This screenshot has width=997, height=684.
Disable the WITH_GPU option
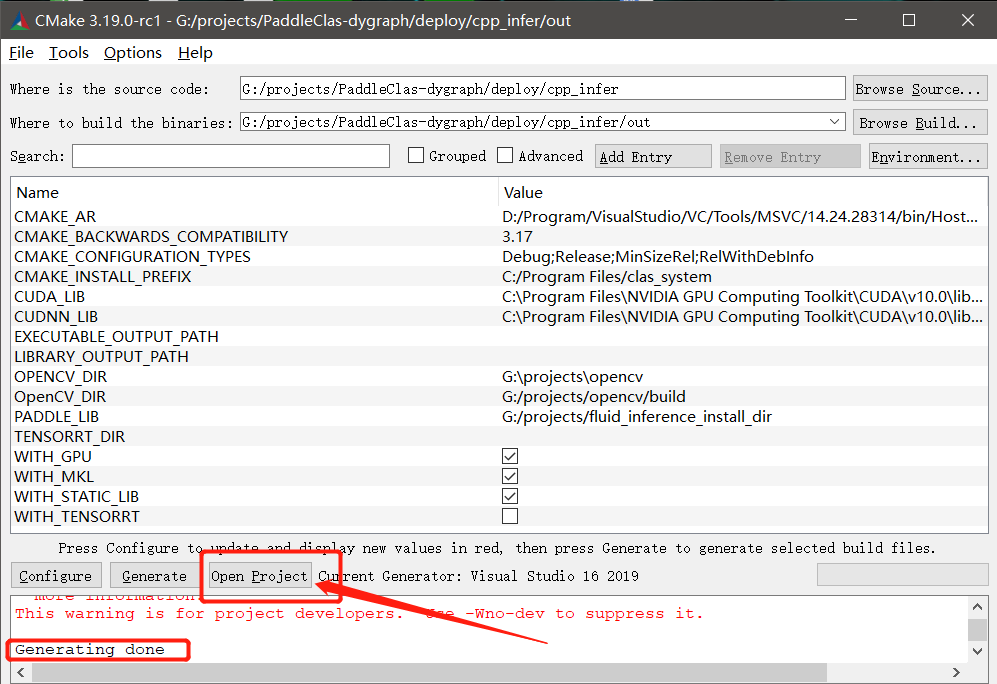510,456
